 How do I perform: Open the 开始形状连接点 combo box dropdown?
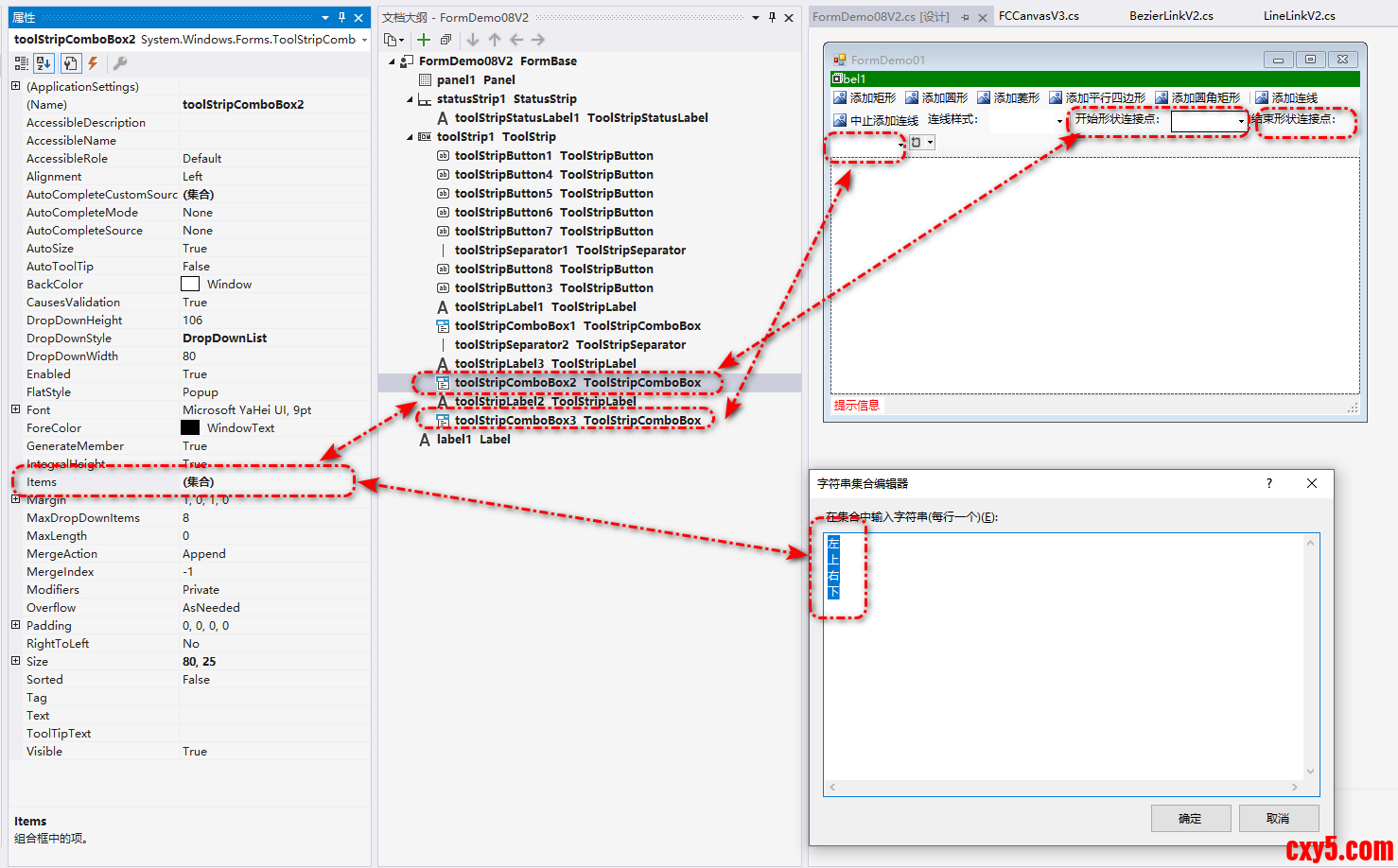(x=1241, y=121)
